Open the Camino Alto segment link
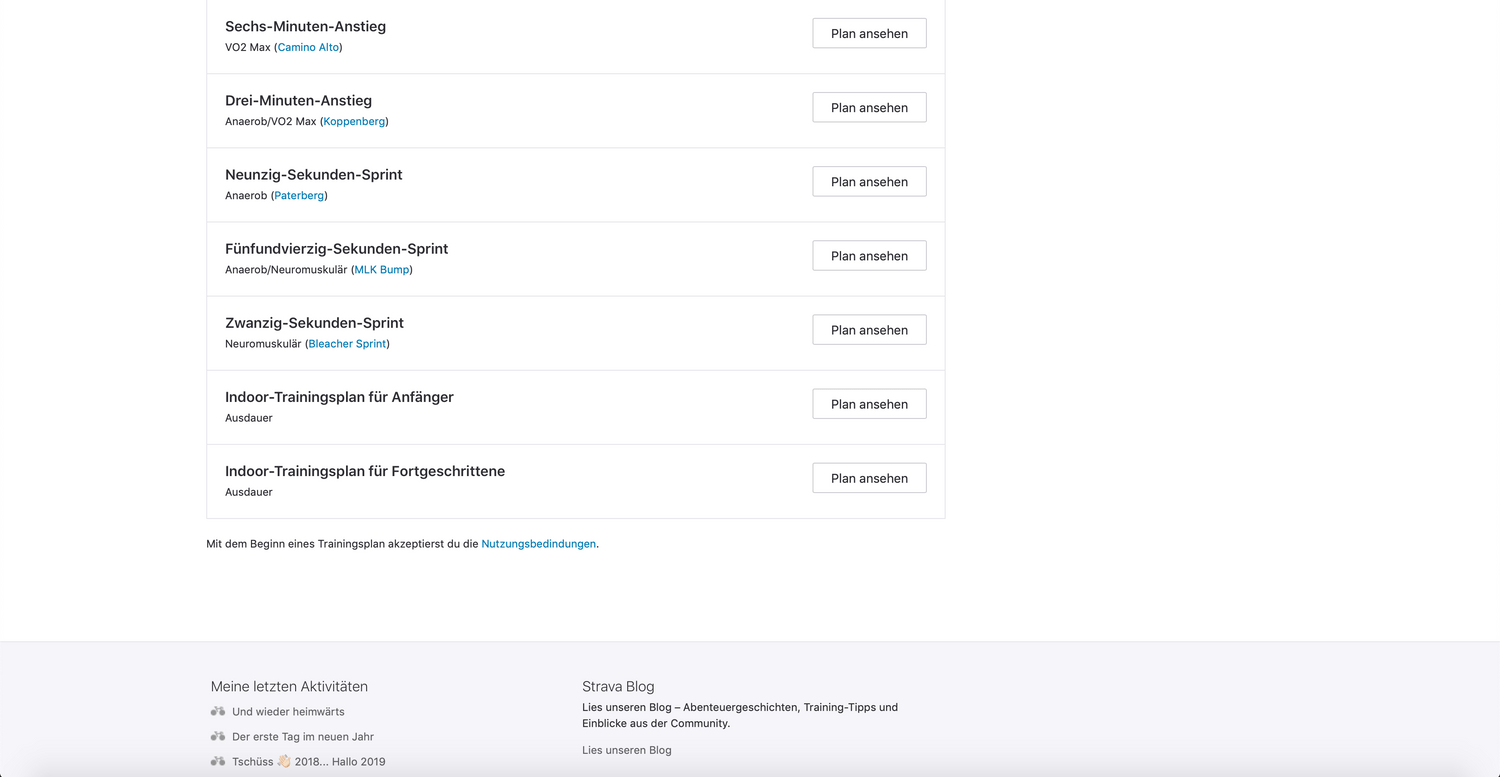1500x777 pixels. 308,47
